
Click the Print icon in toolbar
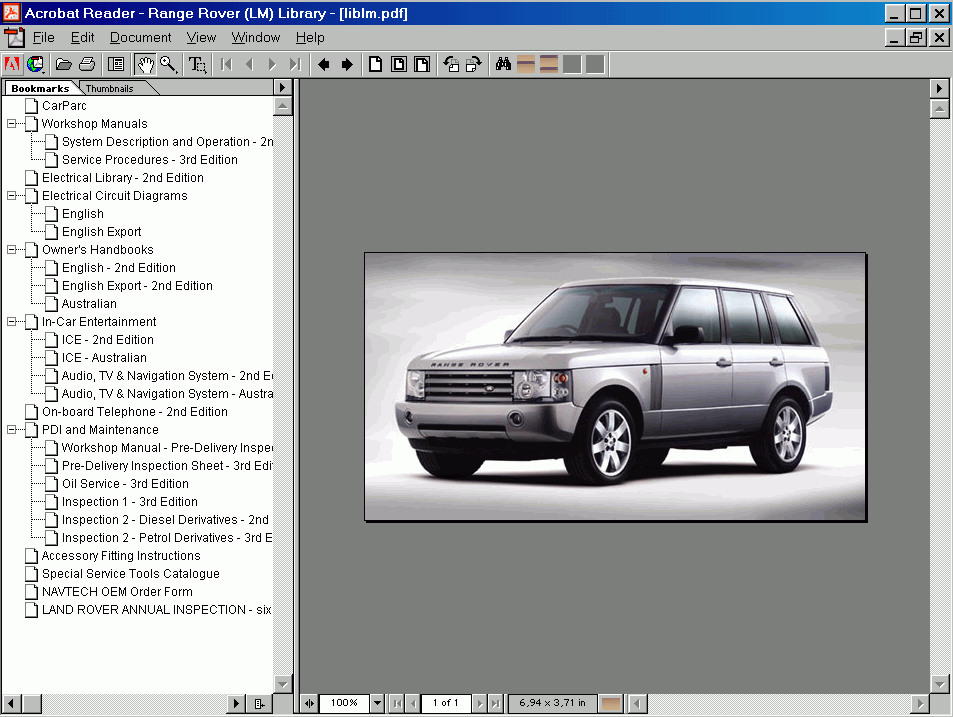87,64
